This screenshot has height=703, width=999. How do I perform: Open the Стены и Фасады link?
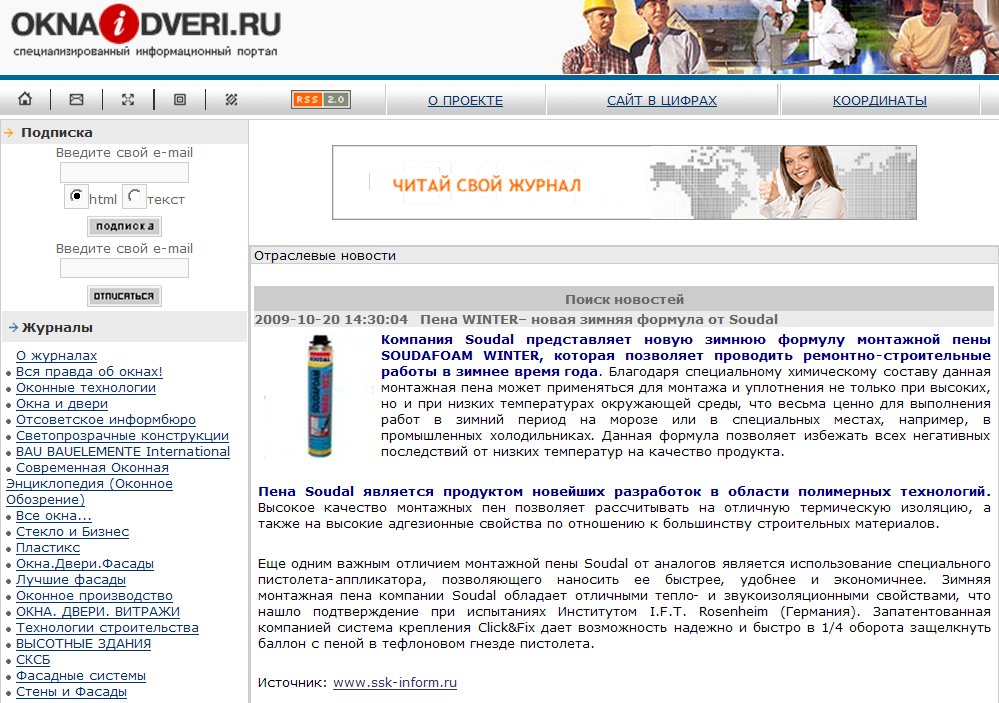click(71, 692)
